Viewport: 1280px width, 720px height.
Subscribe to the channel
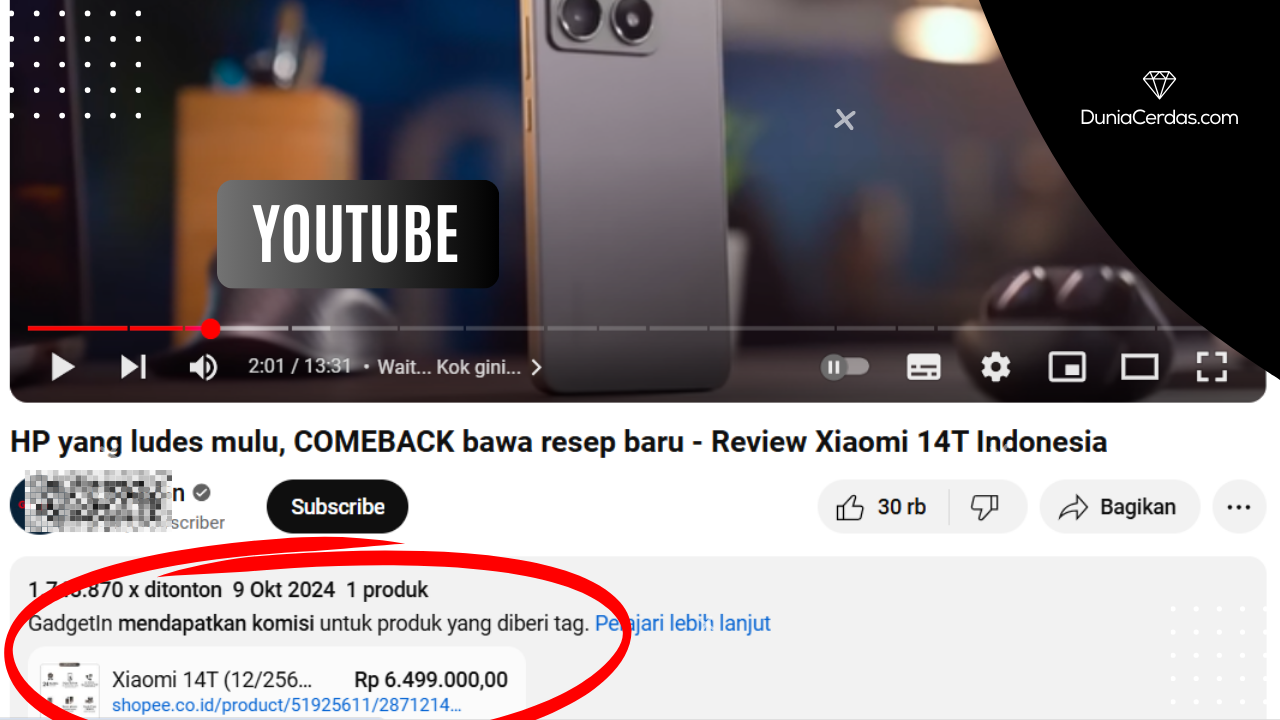pyautogui.click(x=337, y=507)
